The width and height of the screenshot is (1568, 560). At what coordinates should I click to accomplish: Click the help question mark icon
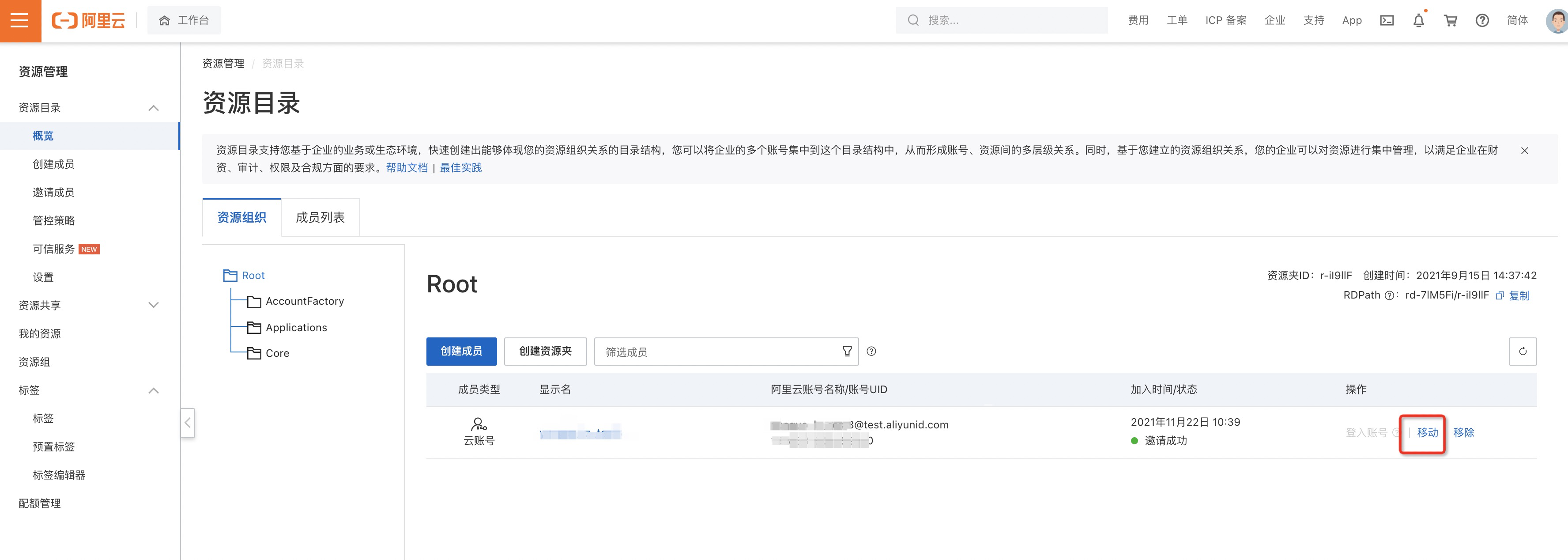[1482, 21]
